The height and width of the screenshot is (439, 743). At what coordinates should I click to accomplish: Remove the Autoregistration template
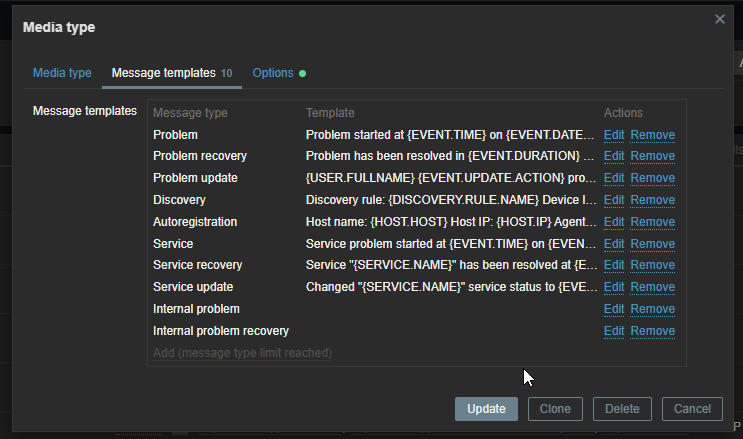click(x=652, y=222)
